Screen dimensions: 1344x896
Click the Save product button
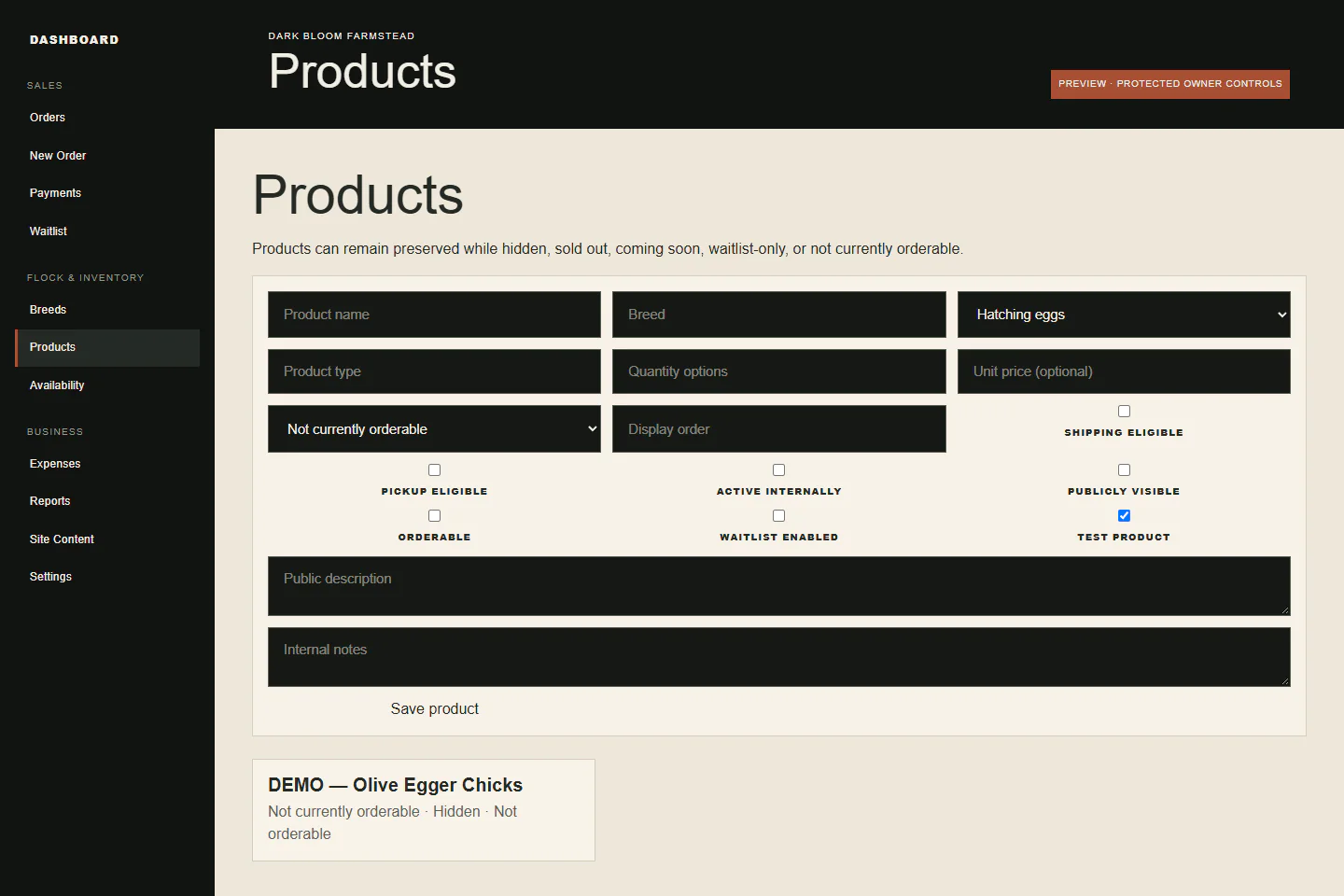click(434, 709)
